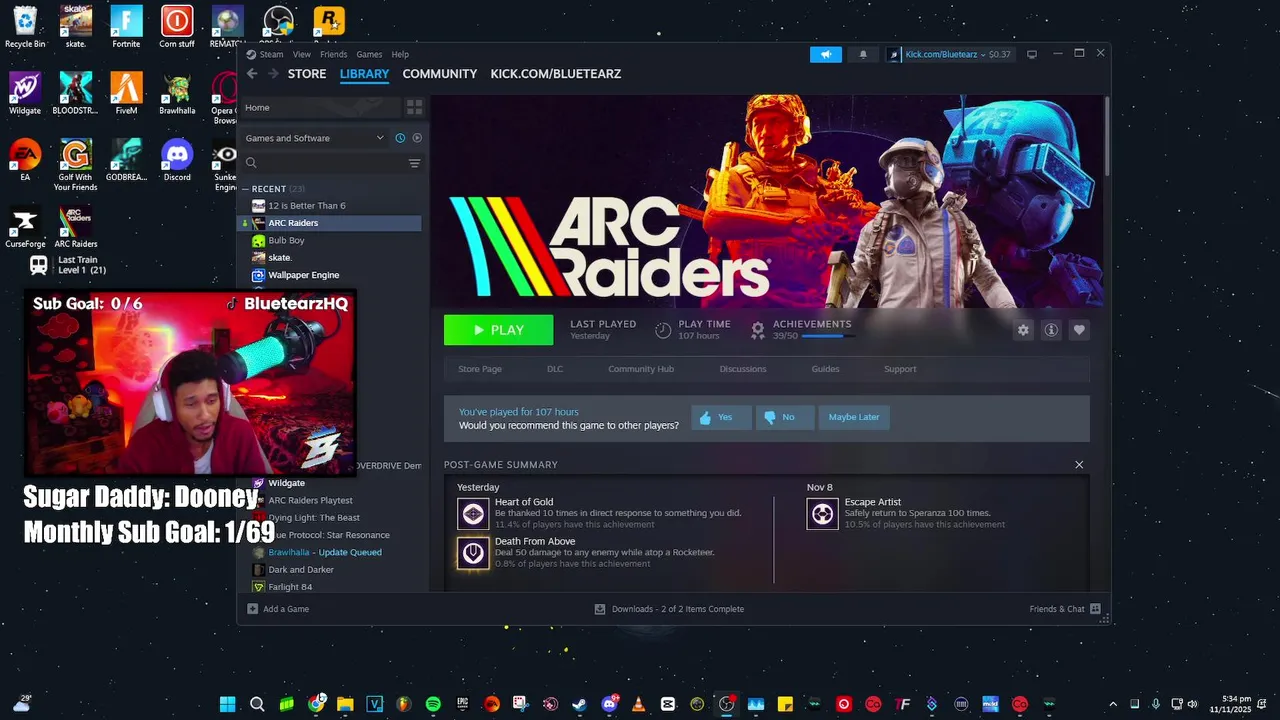Open the Discussions link

[743, 369]
